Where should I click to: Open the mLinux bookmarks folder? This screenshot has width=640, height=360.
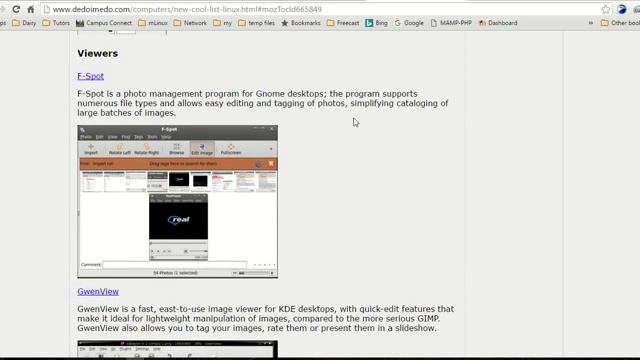tap(153, 23)
